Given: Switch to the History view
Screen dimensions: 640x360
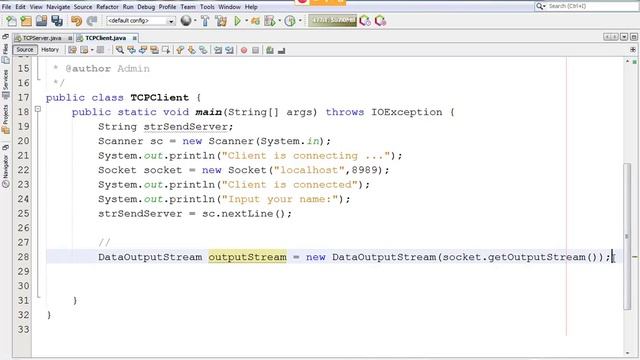Looking at the screenshot, I should (50, 50).
